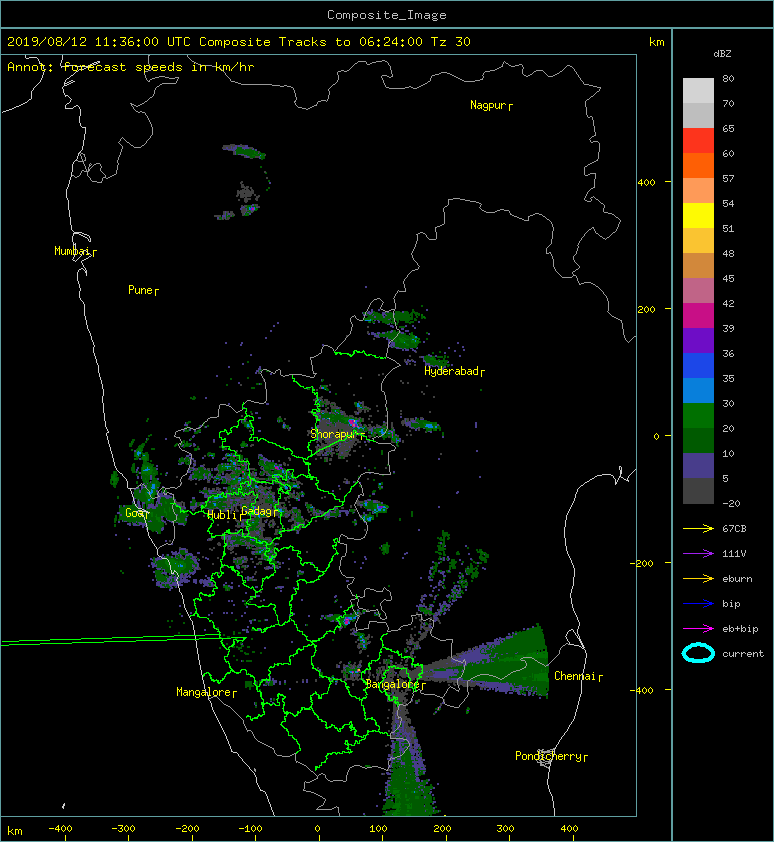774x842 pixels.
Task: Click the '100' tick on horizontal axis
Action: click(x=378, y=829)
